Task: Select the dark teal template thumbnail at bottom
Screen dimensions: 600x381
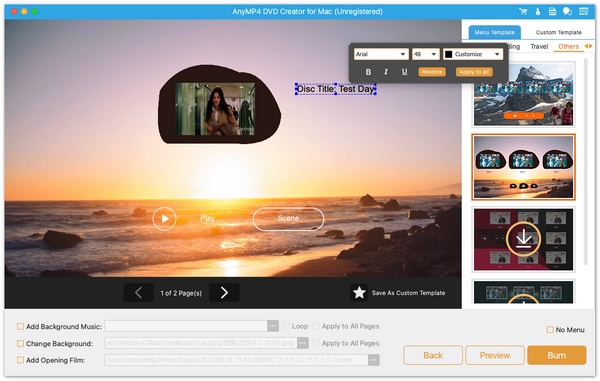Action: 523,292
